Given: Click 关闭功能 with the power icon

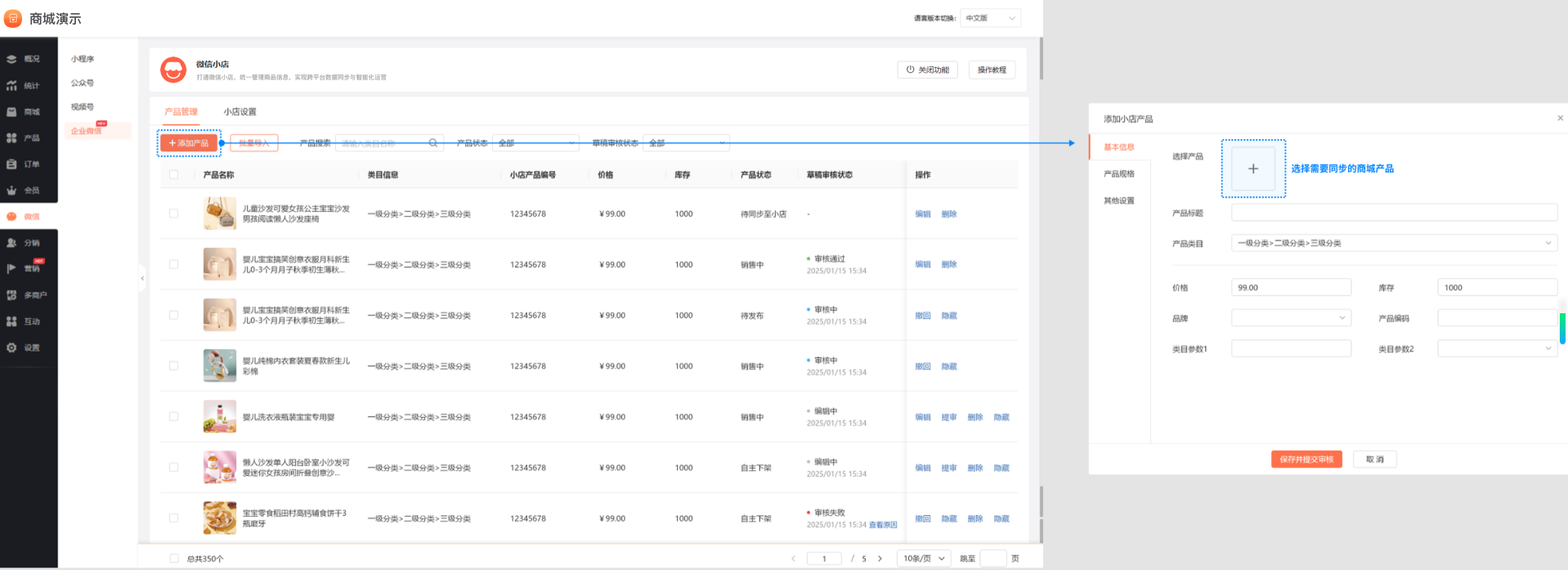Looking at the screenshot, I should coord(928,70).
